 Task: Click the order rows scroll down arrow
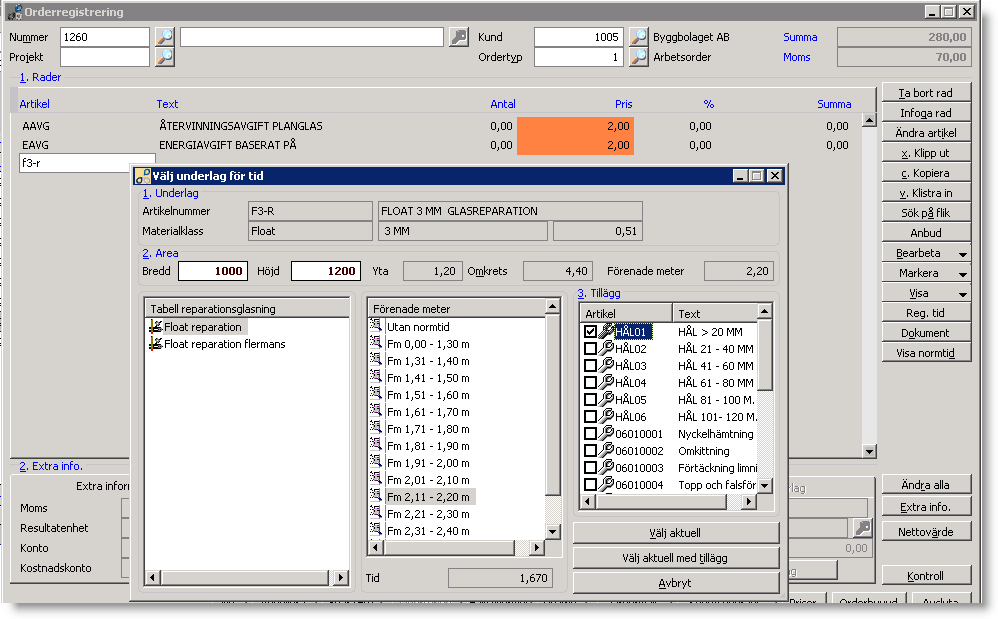coord(869,451)
